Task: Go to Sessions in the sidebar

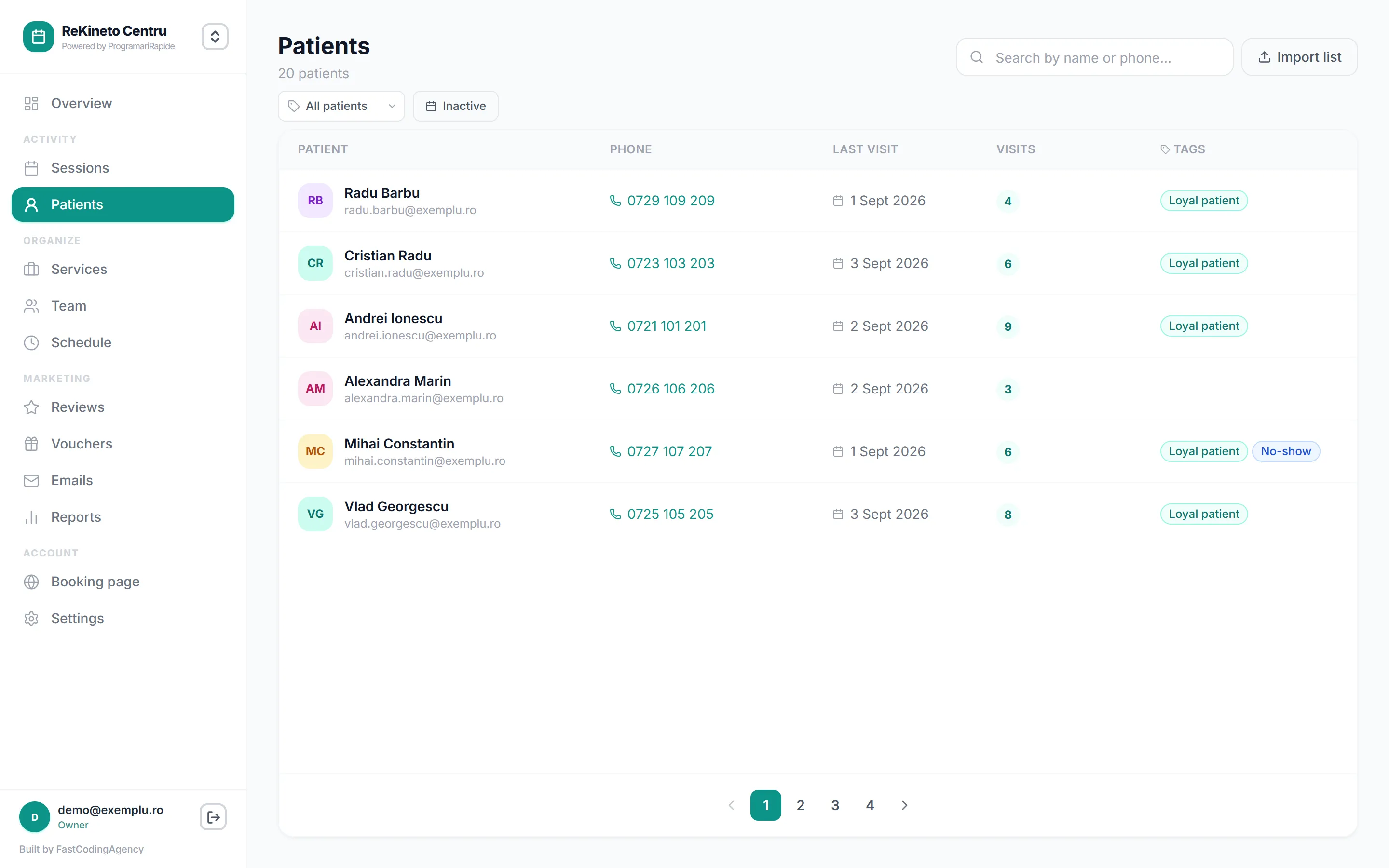Action: [x=123, y=168]
